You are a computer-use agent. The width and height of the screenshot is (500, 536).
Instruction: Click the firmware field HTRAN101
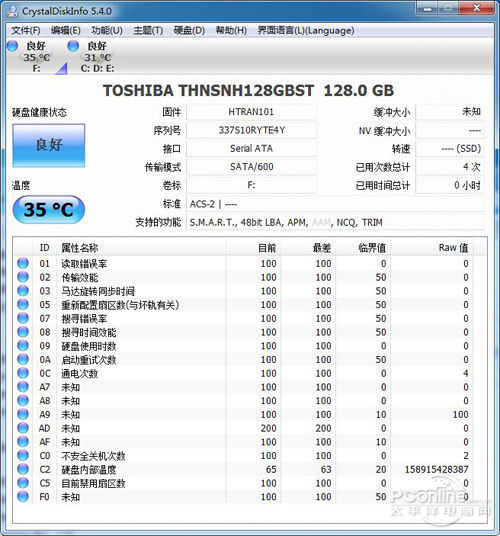click(251, 112)
